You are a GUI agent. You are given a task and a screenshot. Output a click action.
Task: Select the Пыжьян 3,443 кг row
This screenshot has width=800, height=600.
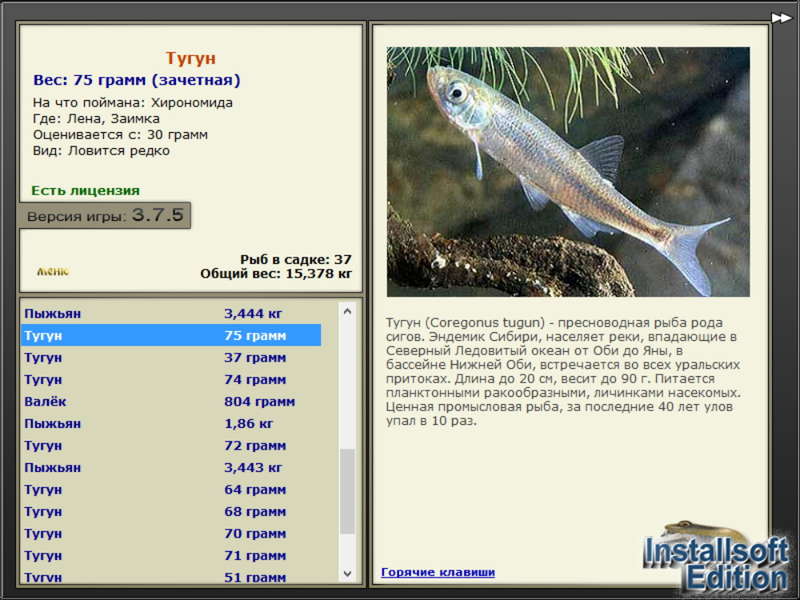(171, 467)
